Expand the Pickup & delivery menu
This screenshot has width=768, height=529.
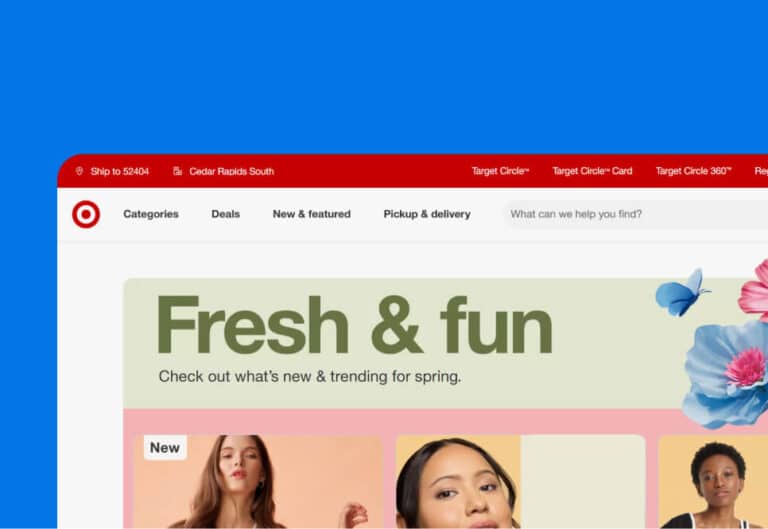tap(427, 214)
